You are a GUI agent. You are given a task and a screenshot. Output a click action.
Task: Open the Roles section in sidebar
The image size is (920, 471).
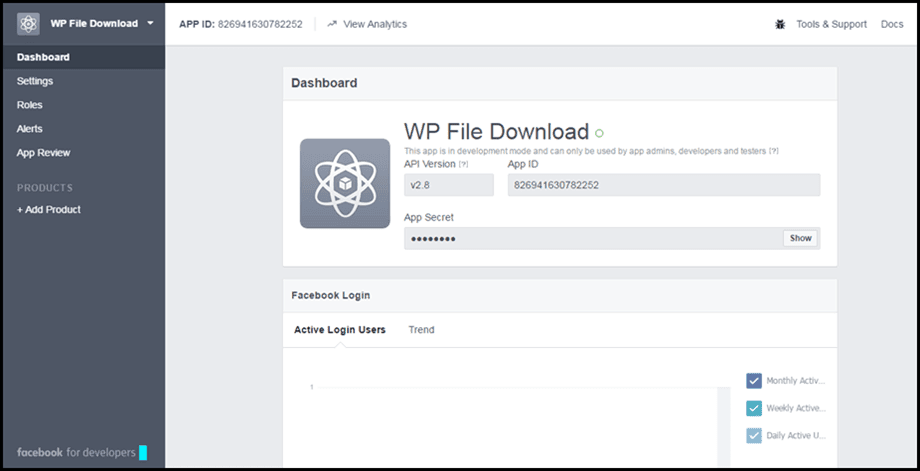tap(30, 105)
